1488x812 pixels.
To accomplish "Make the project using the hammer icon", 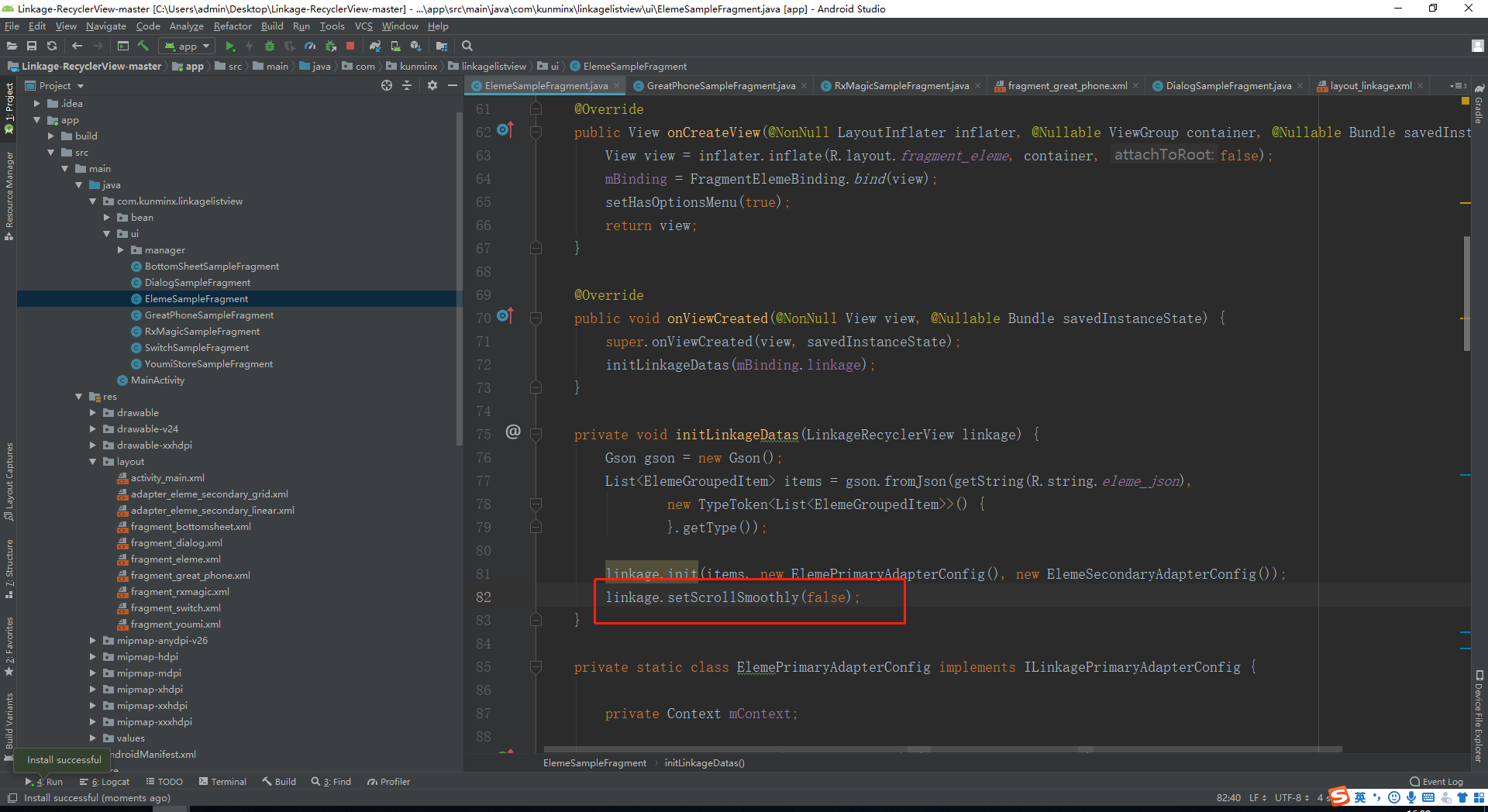I will coord(143,46).
